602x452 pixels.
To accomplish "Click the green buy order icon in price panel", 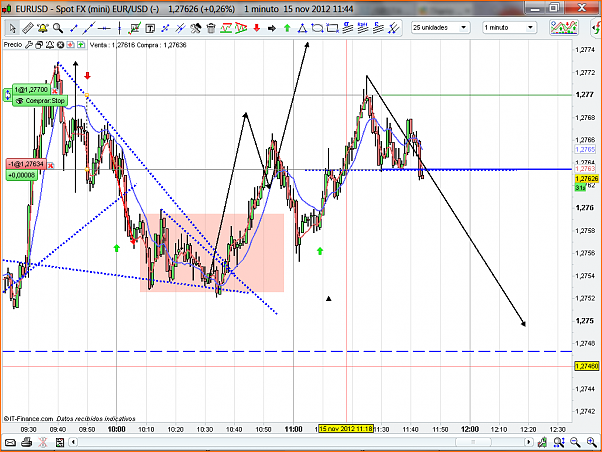I will point(81,45).
